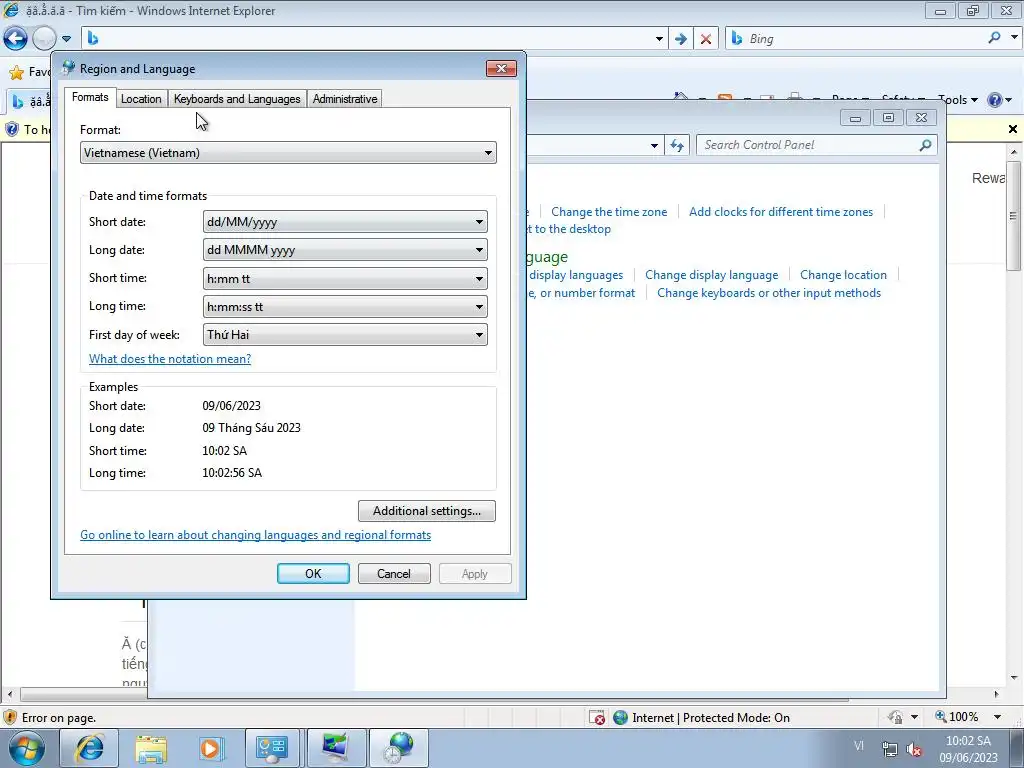Click the Windows Start button
1024x768 pixels.
click(25, 748)
